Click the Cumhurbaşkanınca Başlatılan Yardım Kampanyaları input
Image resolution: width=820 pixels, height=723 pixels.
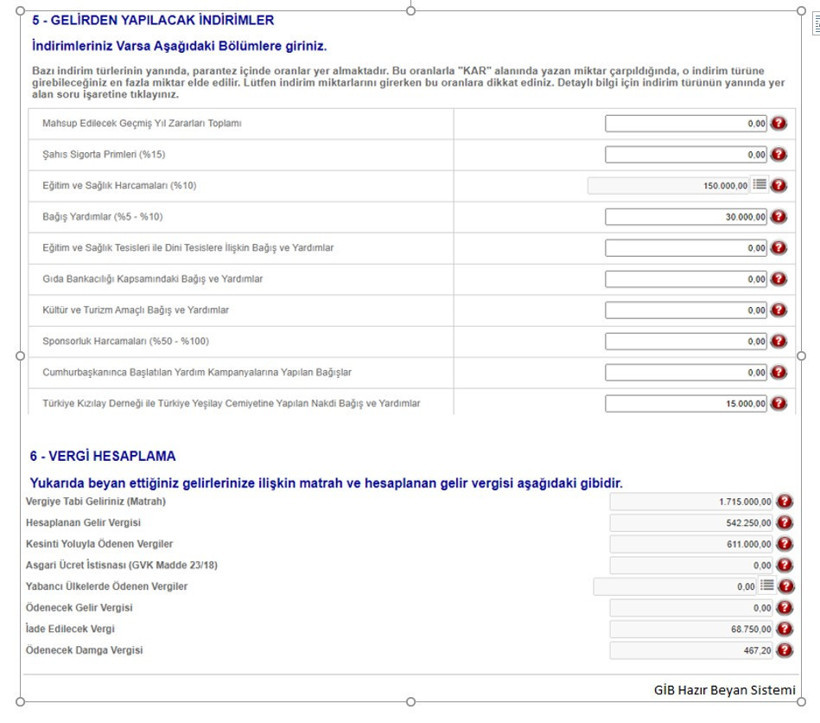point(686,372)
